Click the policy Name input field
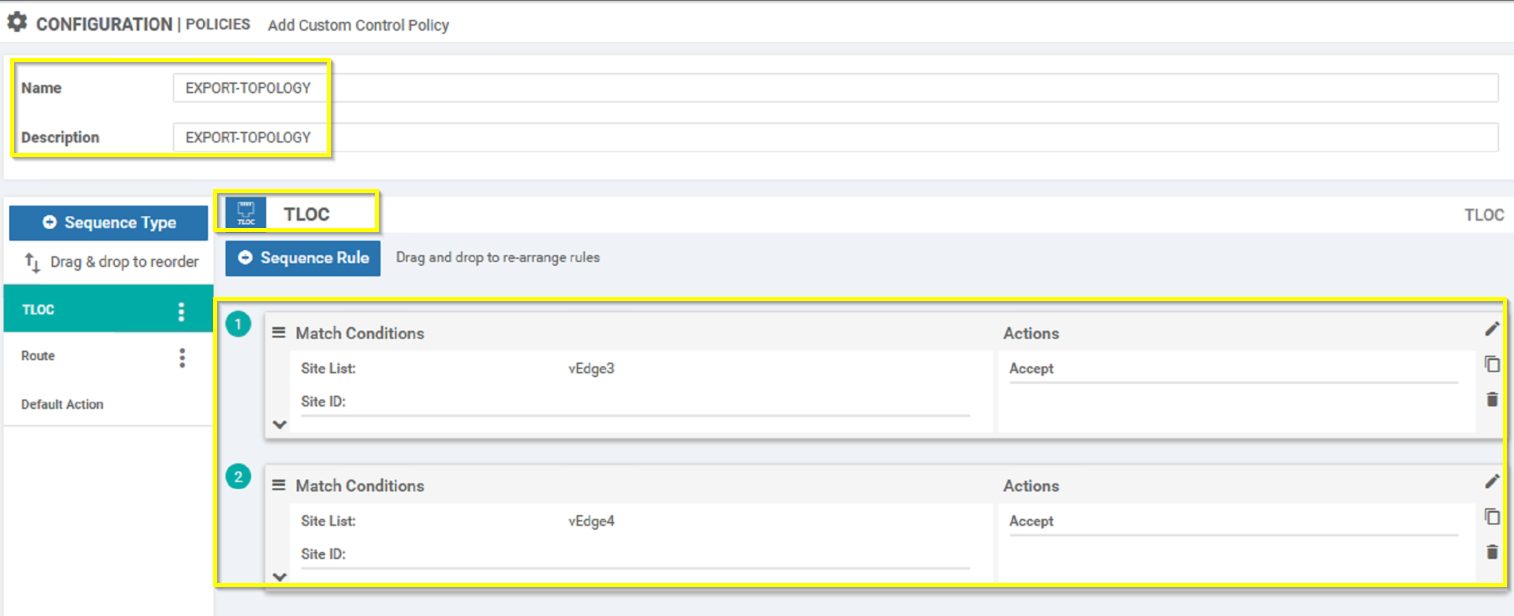Viewport: 1514px width, 616px height. (x=835, y=88)
